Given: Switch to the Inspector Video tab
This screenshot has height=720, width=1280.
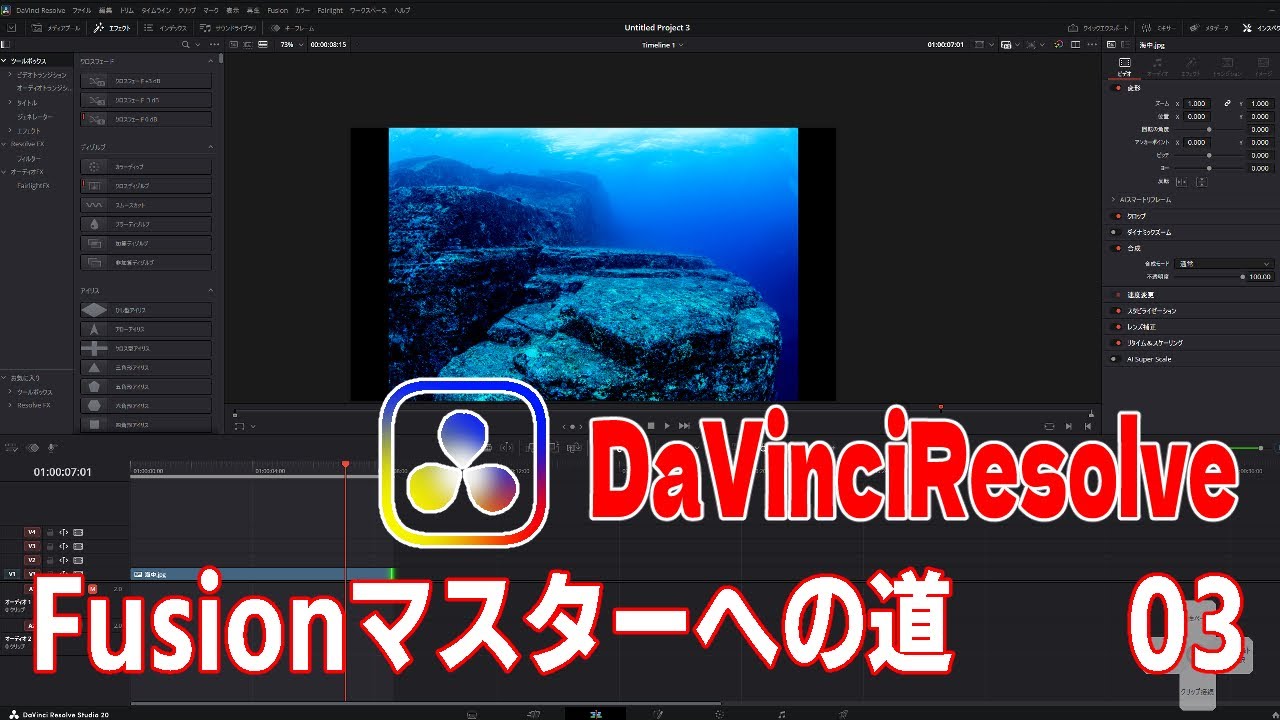Looking at the screenshot, I should (1125, 67).
